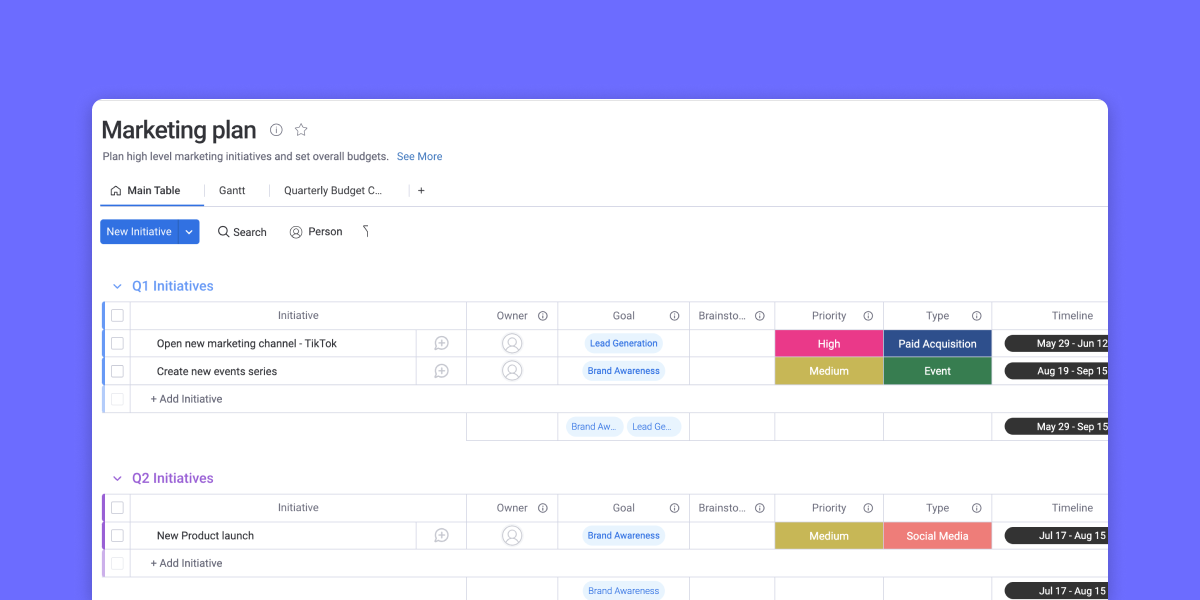Click the Person filter icon
Viewport: 1200px width, 600px height.
click(295, 231)
